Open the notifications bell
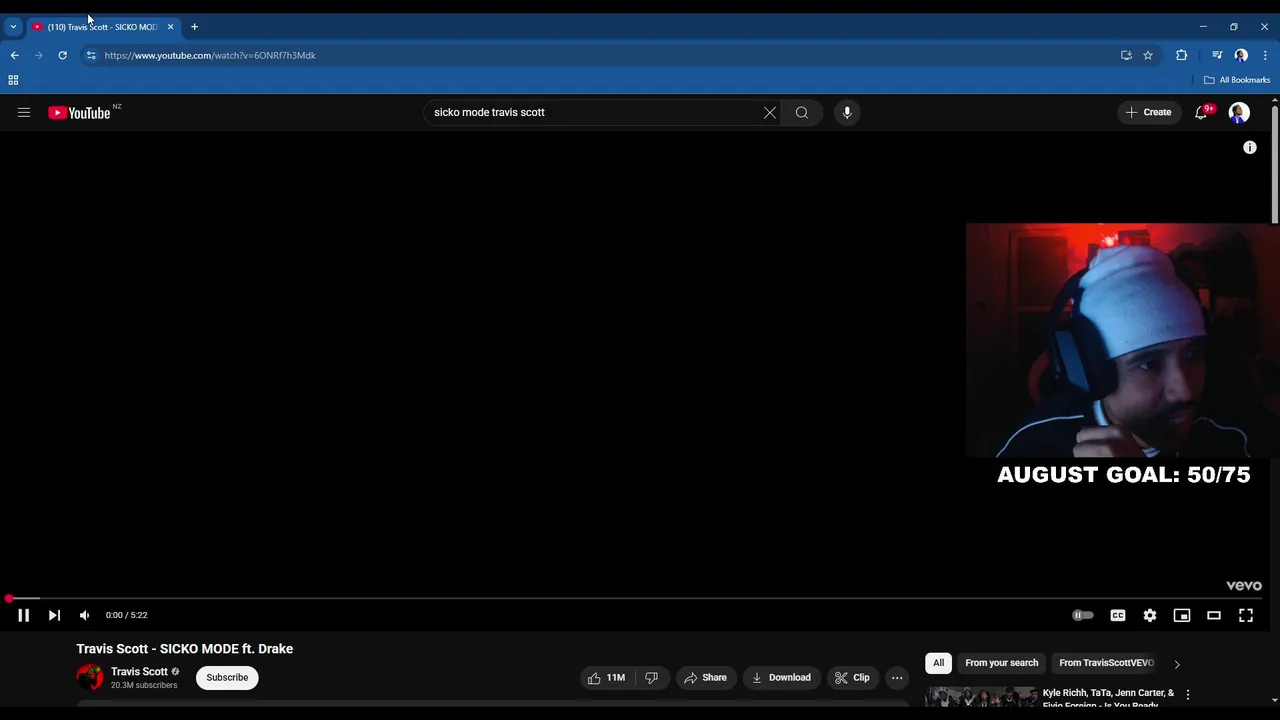 pyautogui.click(x=1201, y=113)
